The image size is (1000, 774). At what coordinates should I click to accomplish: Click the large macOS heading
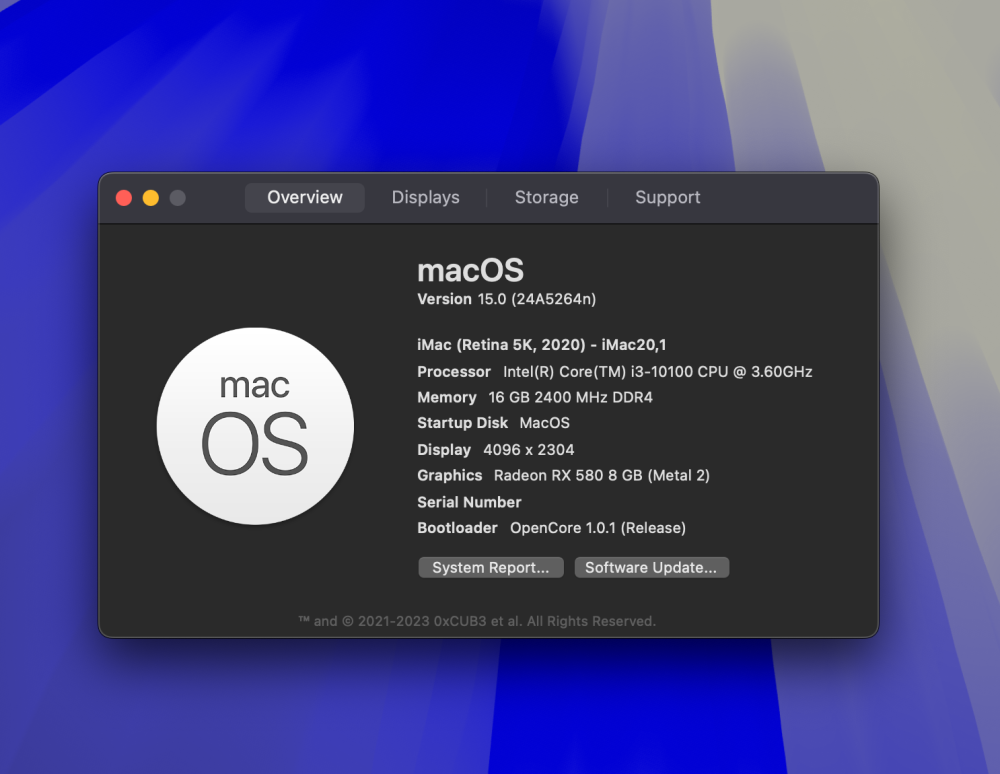coord(471,271)
